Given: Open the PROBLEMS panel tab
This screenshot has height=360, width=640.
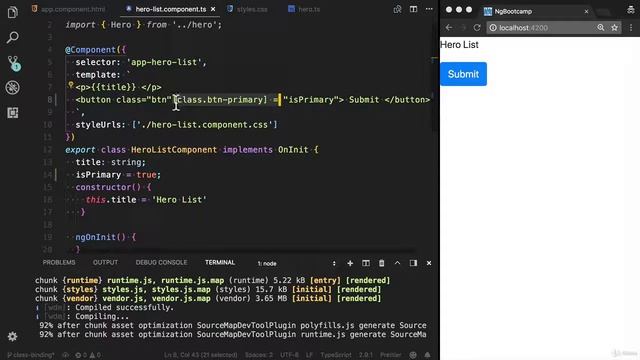Looking at the screenshot, I should point(59,262).
